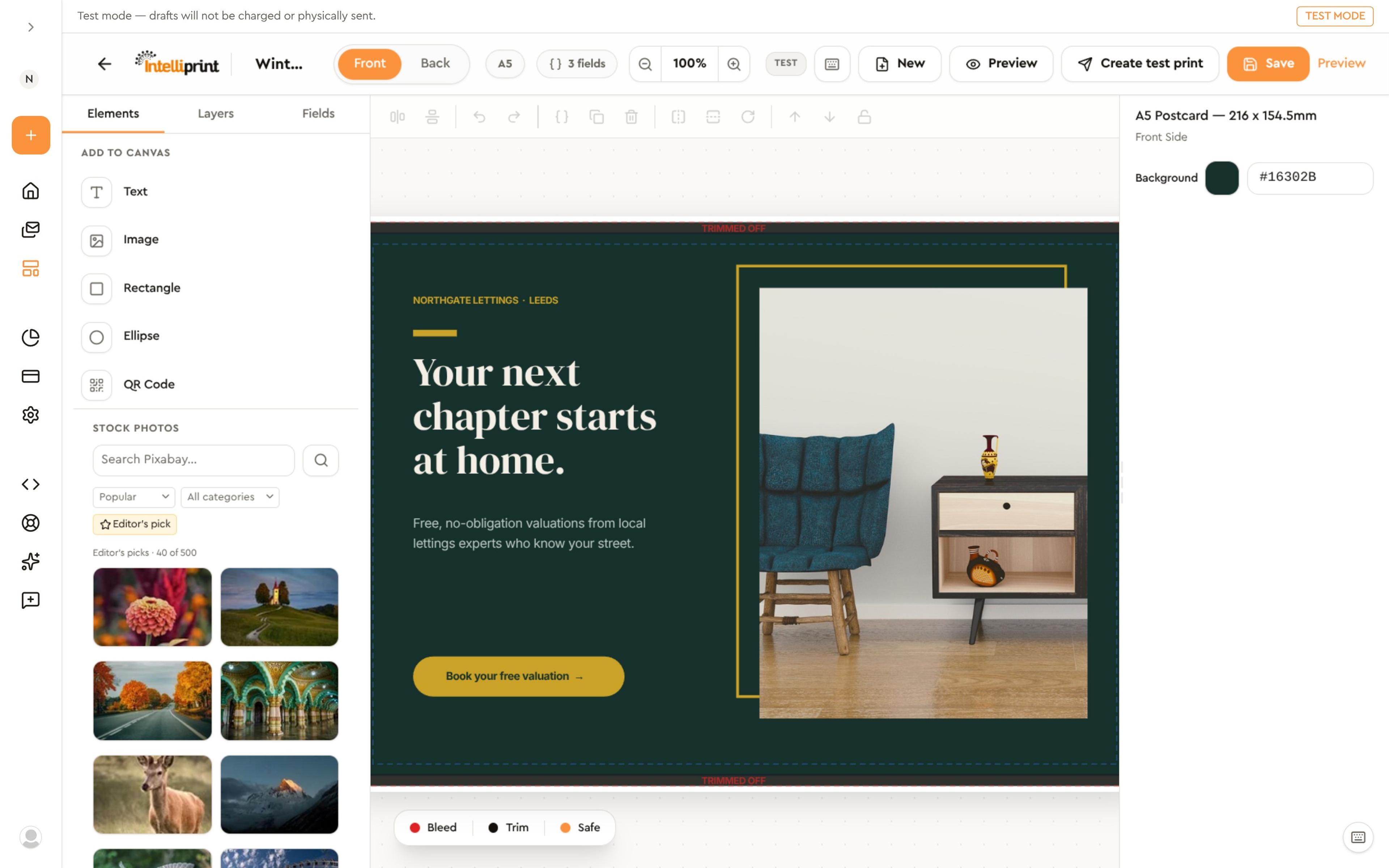1389x868 pixels.
Task: Click the Save button
Action: (1268, 64)
